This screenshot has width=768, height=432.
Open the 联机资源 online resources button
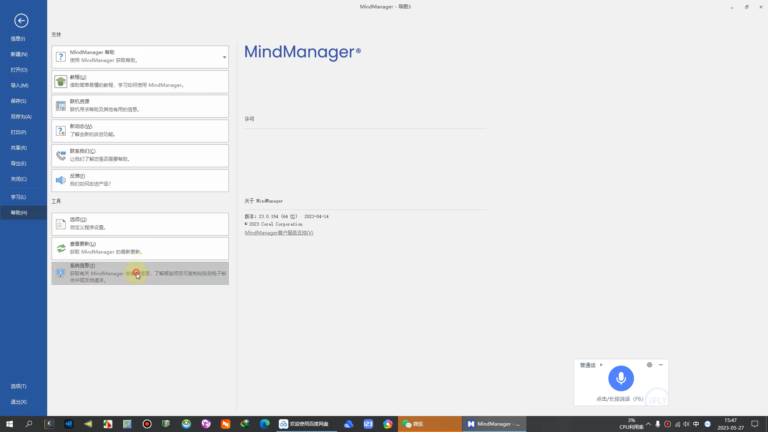pos(140,106)
